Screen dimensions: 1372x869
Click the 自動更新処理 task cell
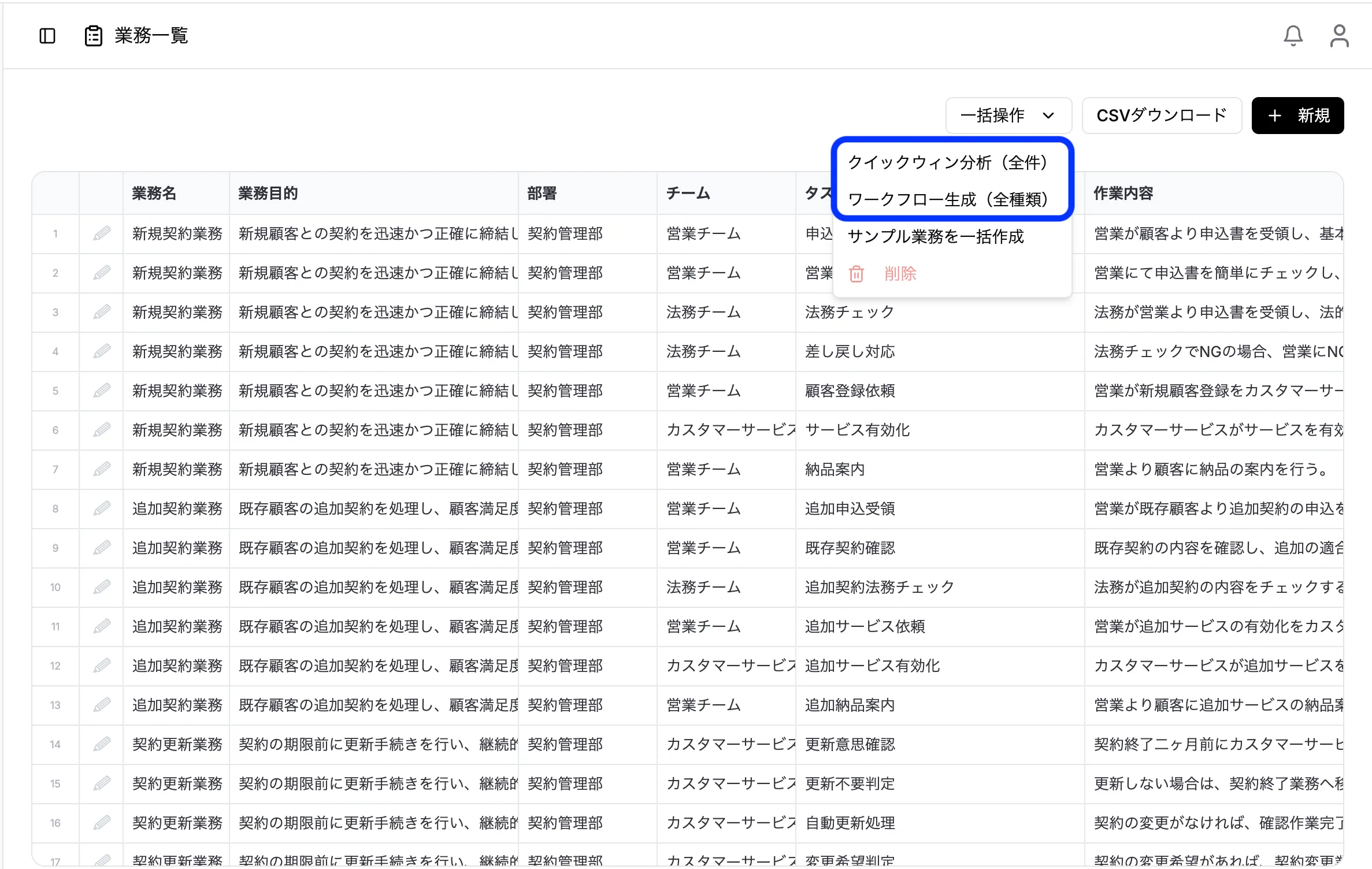(x=940, y=823)
